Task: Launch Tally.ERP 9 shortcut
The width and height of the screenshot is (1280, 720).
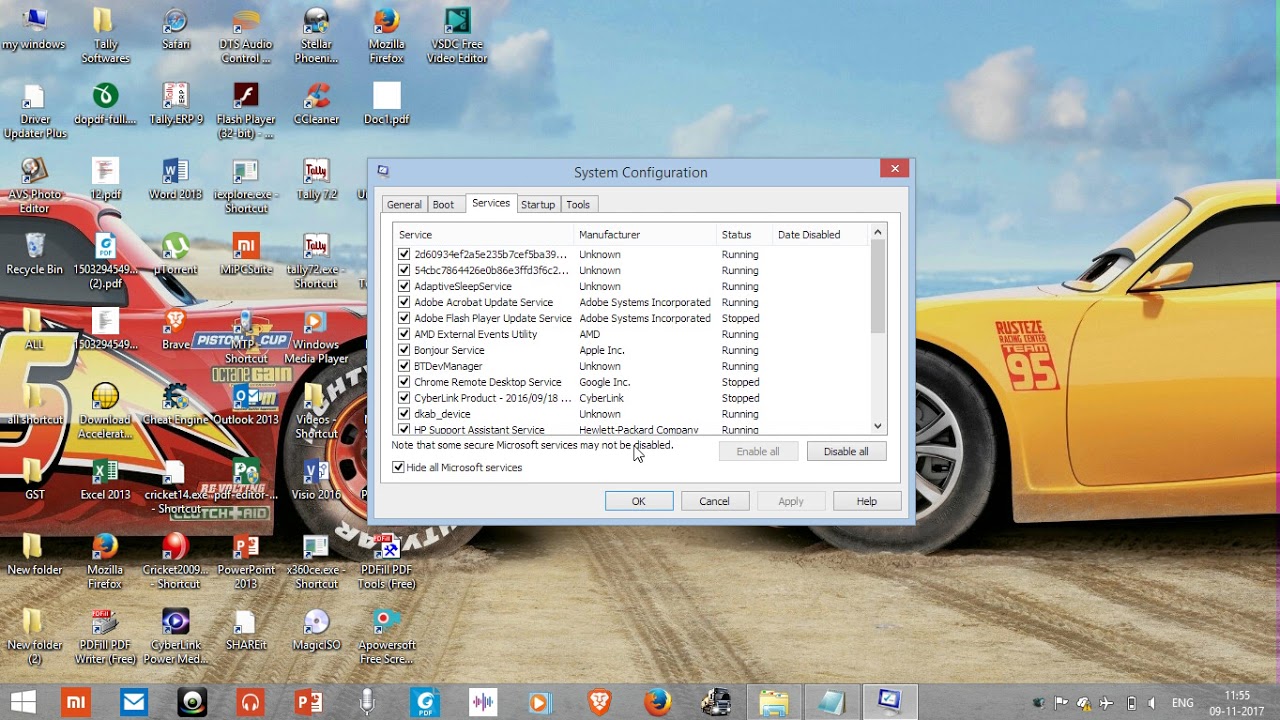Action: click(x=175, y=103)
